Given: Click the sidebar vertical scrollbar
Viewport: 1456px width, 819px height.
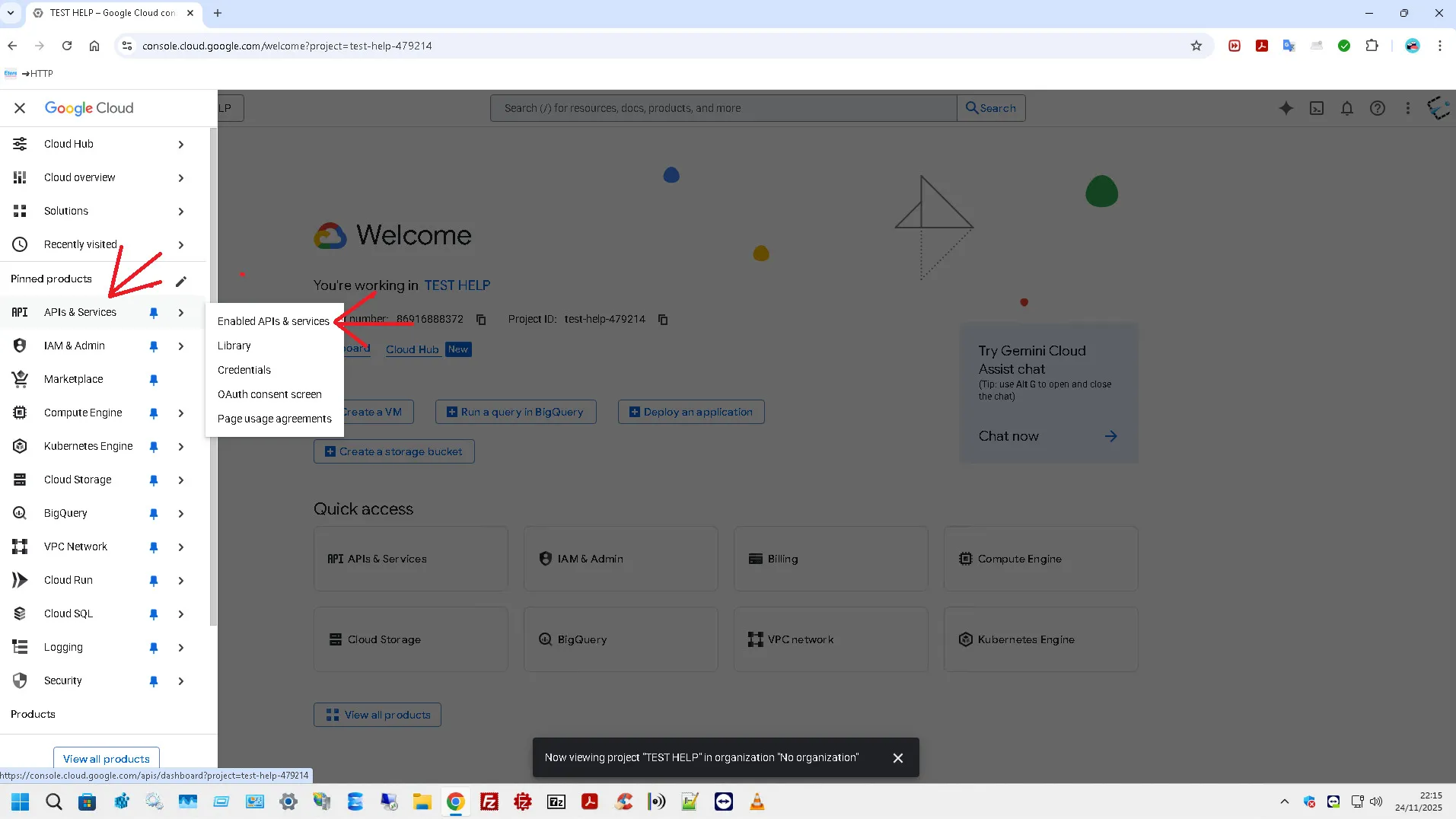Looking at the screenshot, I should [213, 381].
